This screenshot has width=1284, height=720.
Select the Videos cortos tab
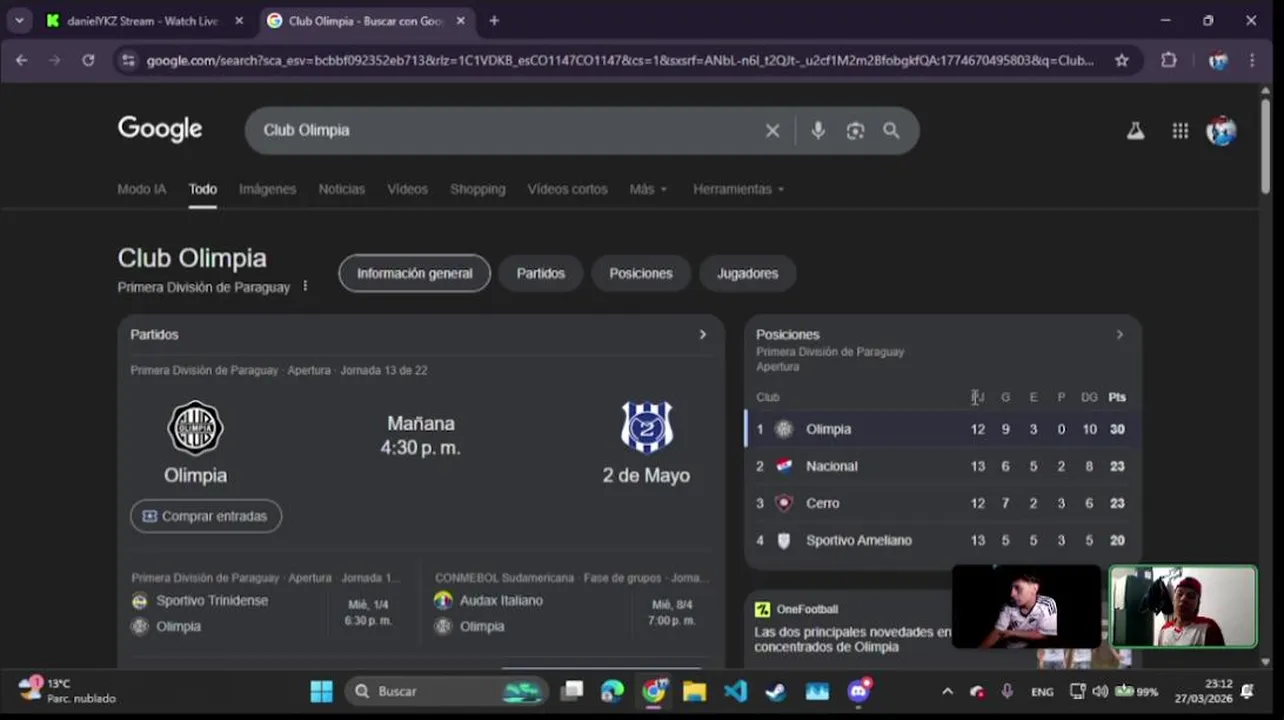(567, 189)
